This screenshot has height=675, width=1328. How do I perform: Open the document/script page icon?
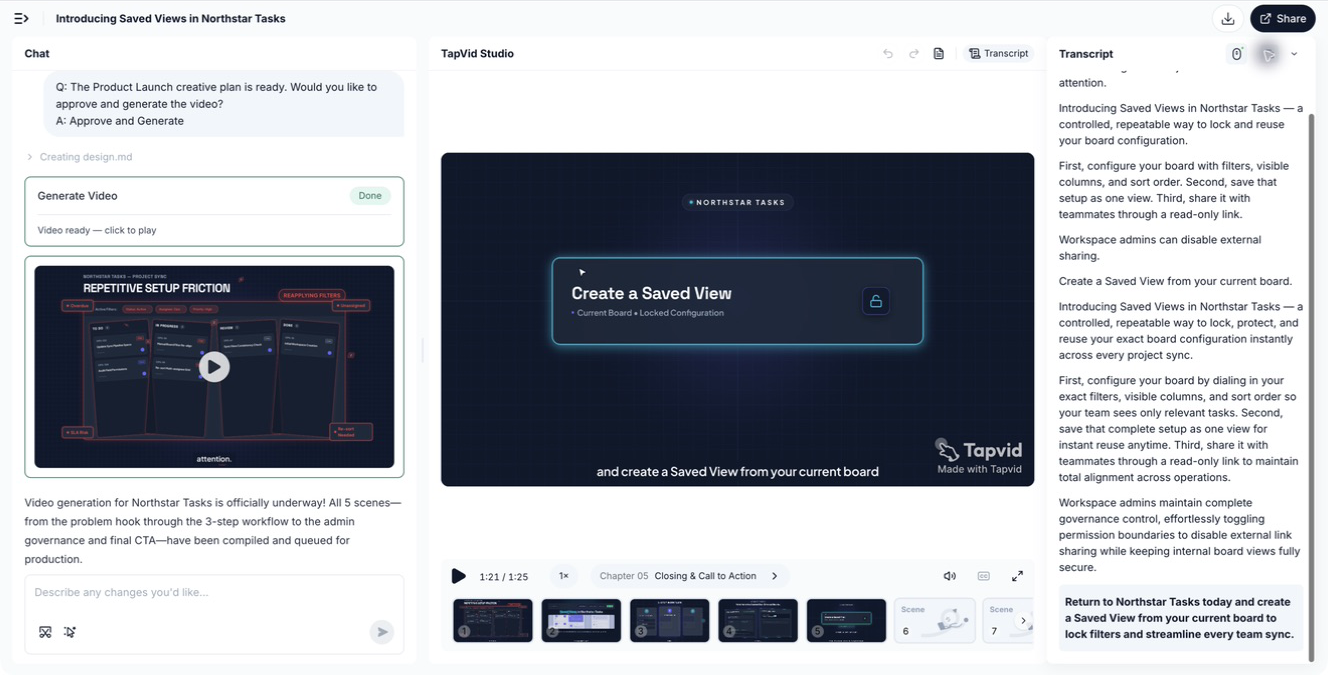tap(939, 54)
